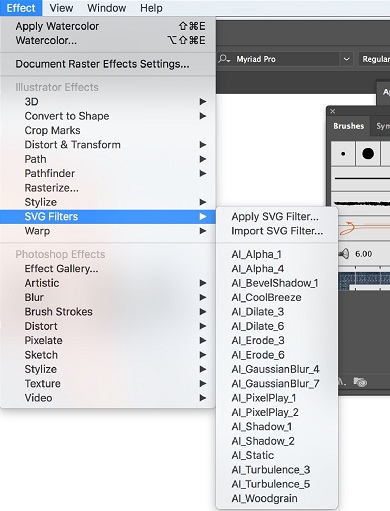The height and width of the screenshot is (511, 390).
Task: Apply AI_BevelShadow_1 filter
Action: [277, 283]
